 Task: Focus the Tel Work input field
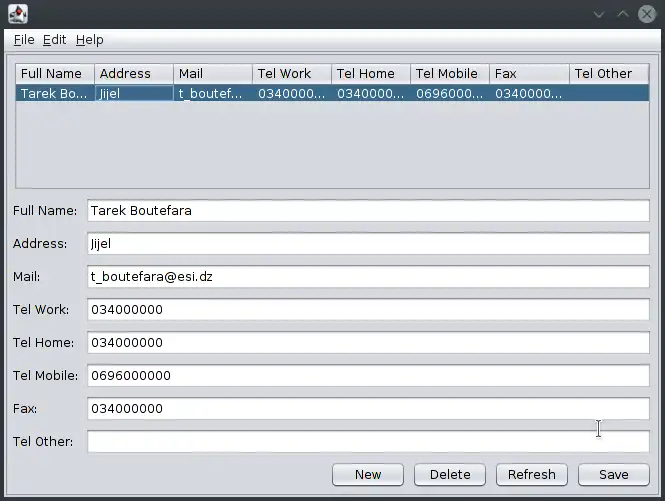pos(368,310)
